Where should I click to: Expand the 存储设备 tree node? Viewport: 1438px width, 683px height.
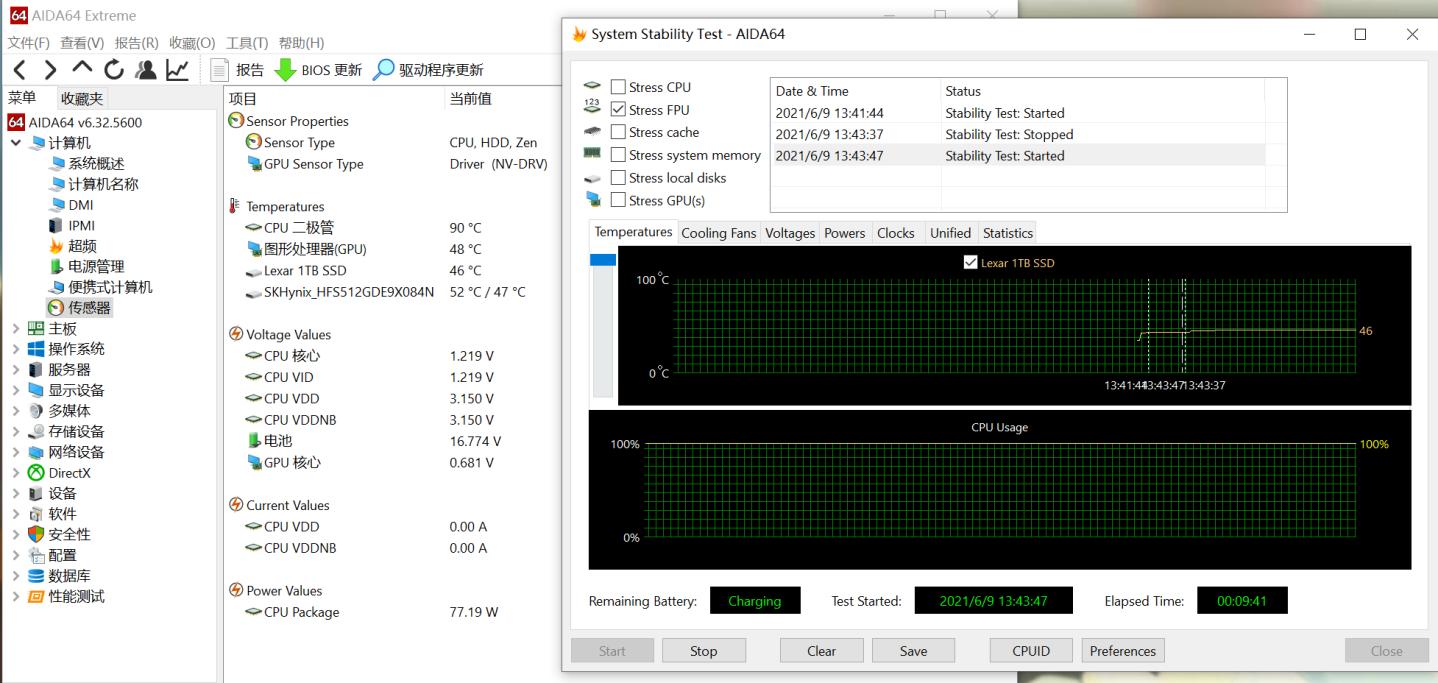click(15, 432)
